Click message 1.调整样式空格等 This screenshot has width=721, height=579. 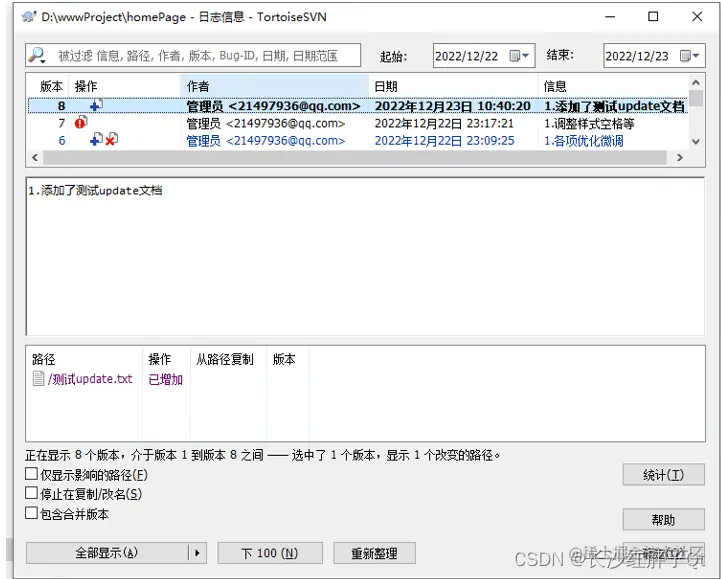[589, 123]
